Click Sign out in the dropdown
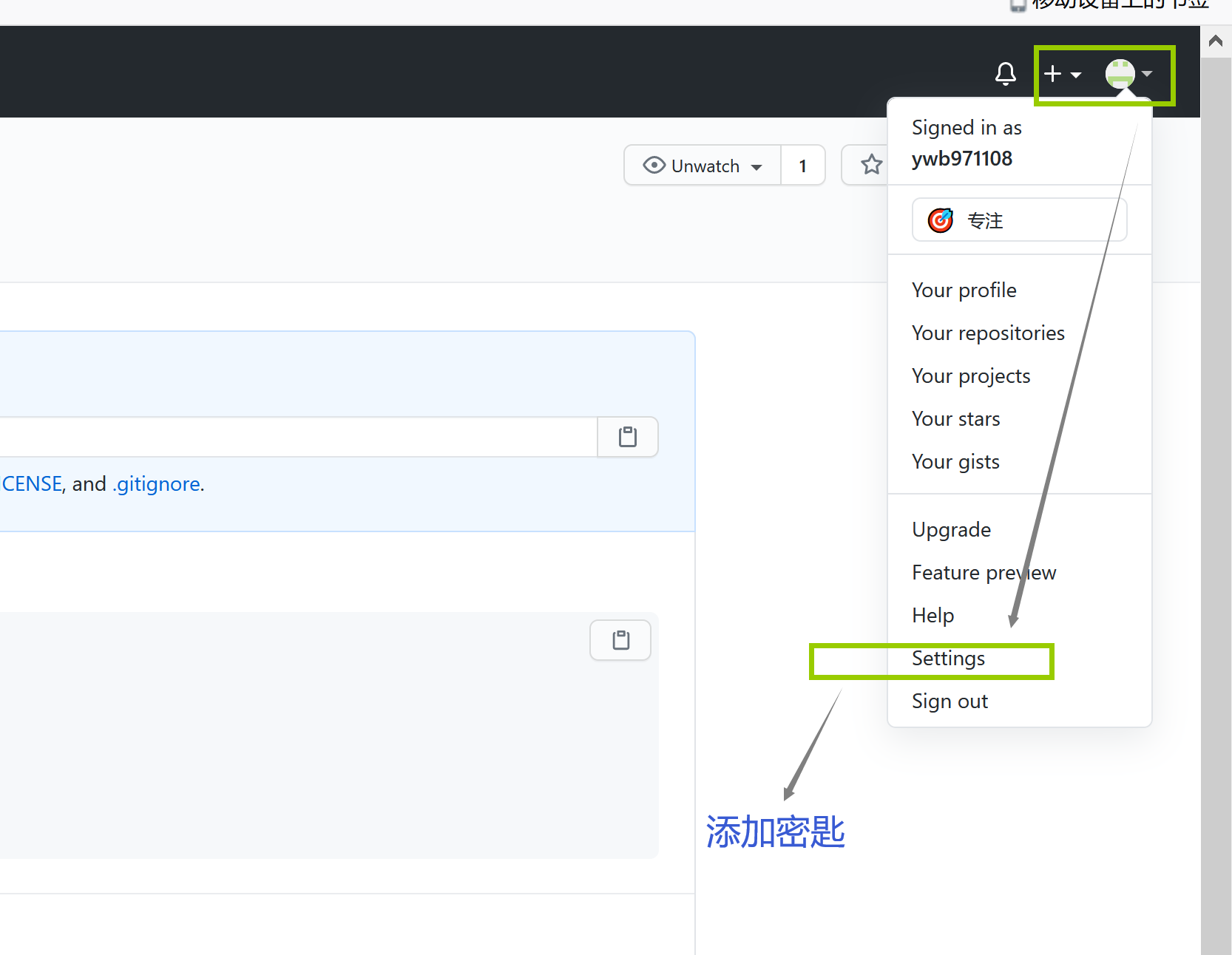1232x955 pixels. coord(949,700)
